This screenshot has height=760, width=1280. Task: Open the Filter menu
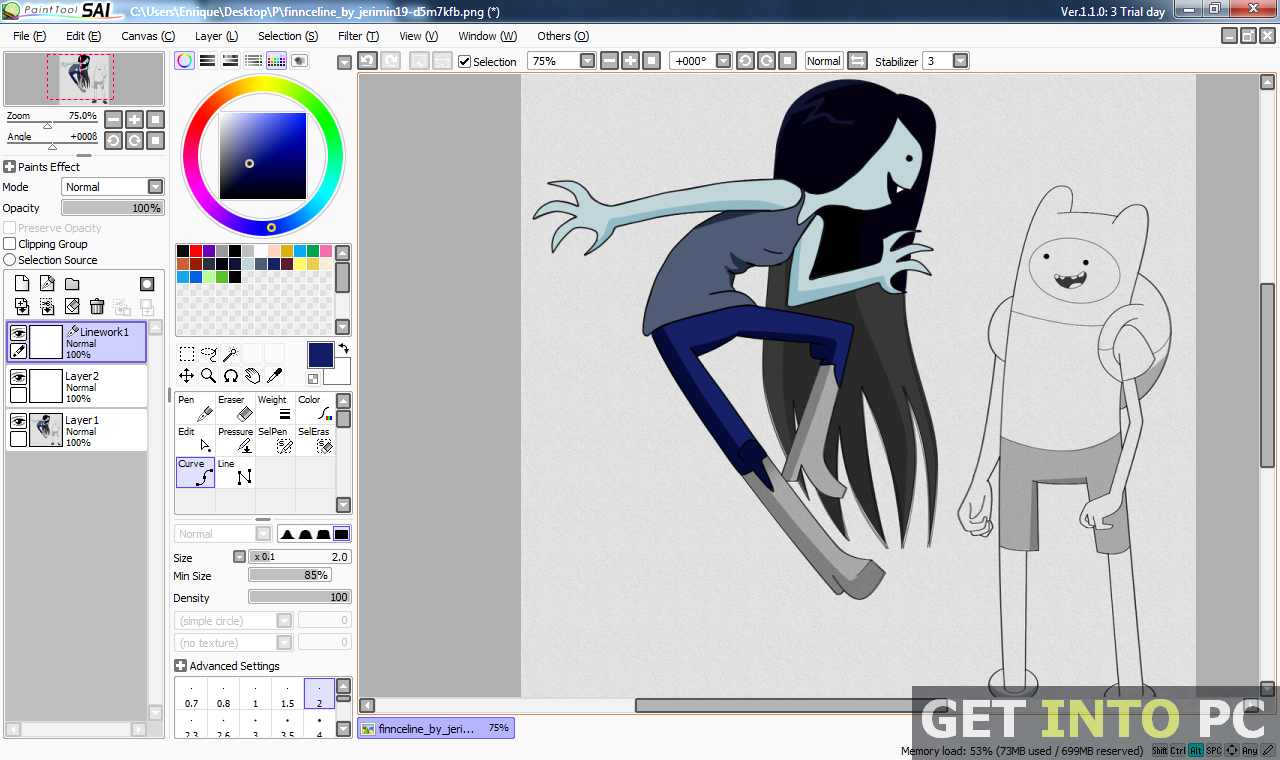358,36
